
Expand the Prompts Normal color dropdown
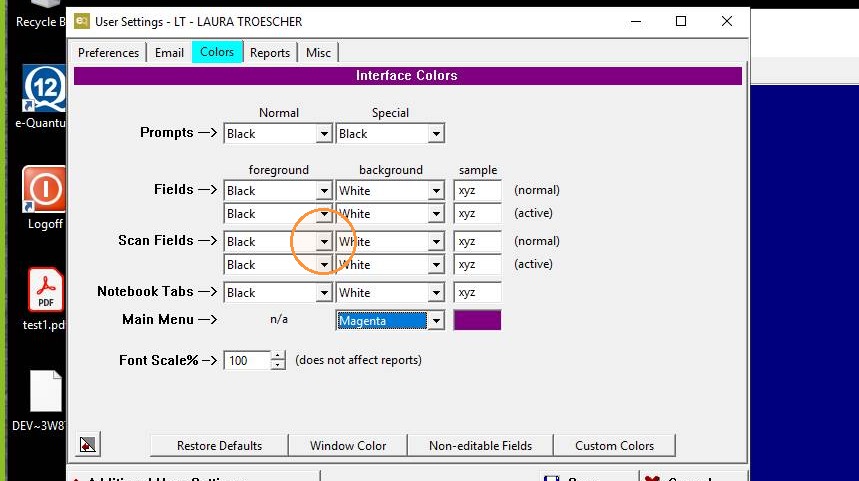point(324,134)
